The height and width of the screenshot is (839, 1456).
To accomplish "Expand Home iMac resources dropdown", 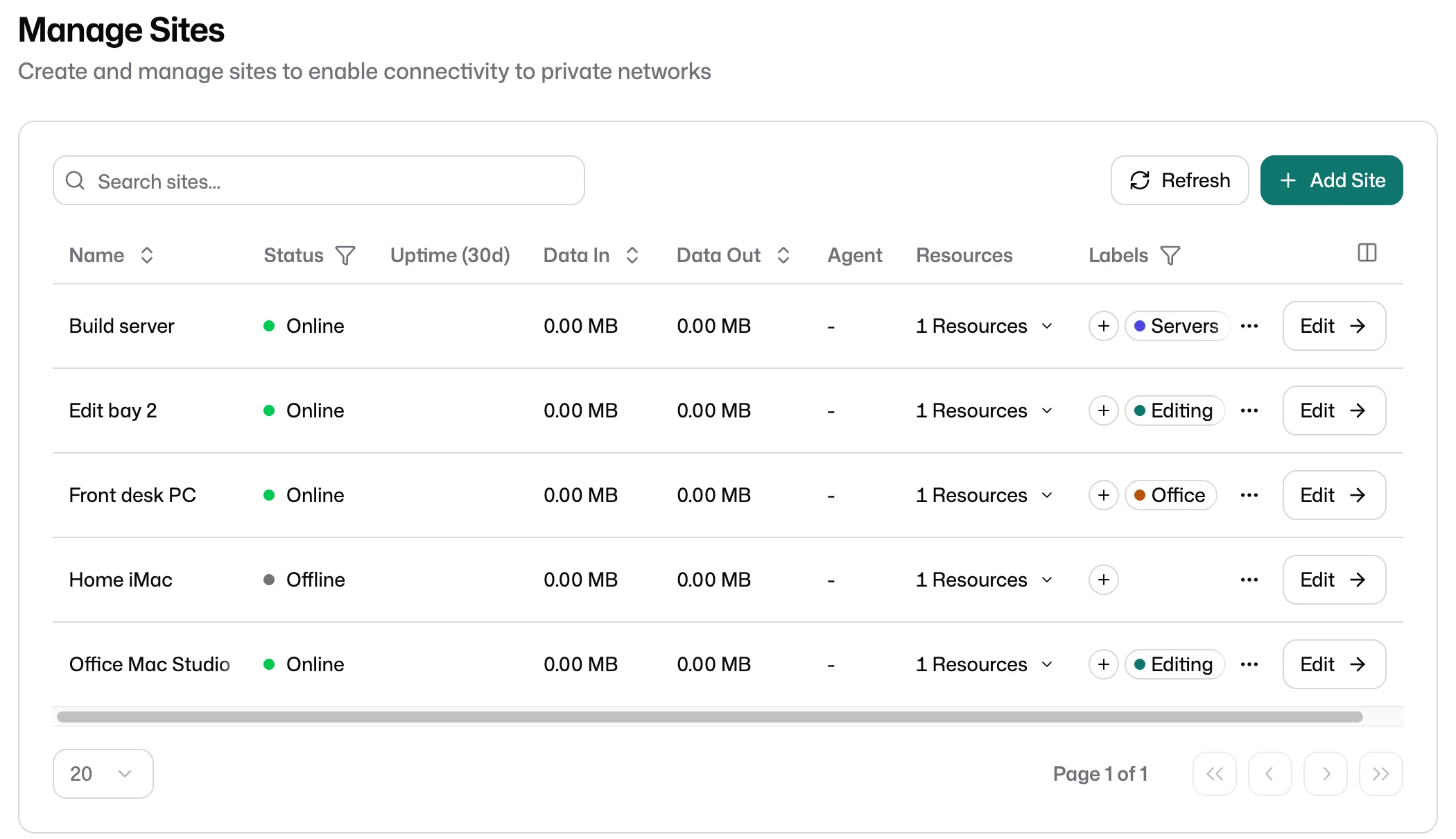I will [985, 580].
